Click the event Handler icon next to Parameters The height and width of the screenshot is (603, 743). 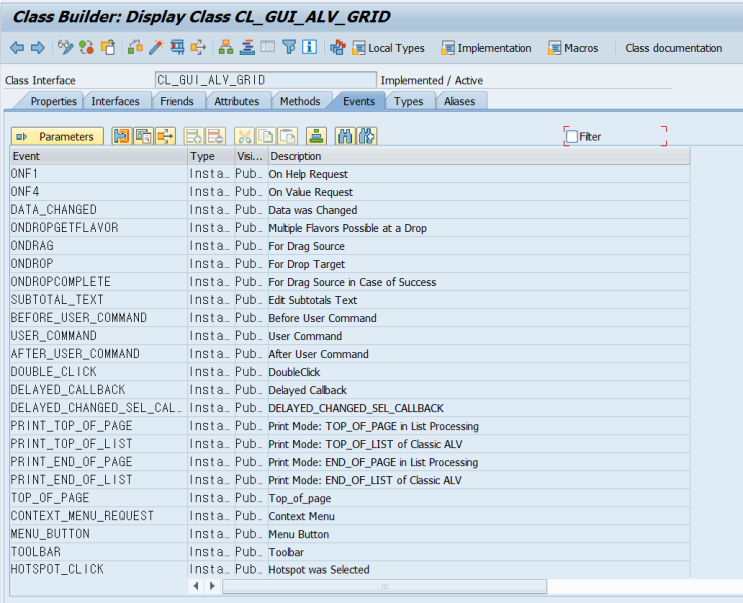tap(122, 136)
